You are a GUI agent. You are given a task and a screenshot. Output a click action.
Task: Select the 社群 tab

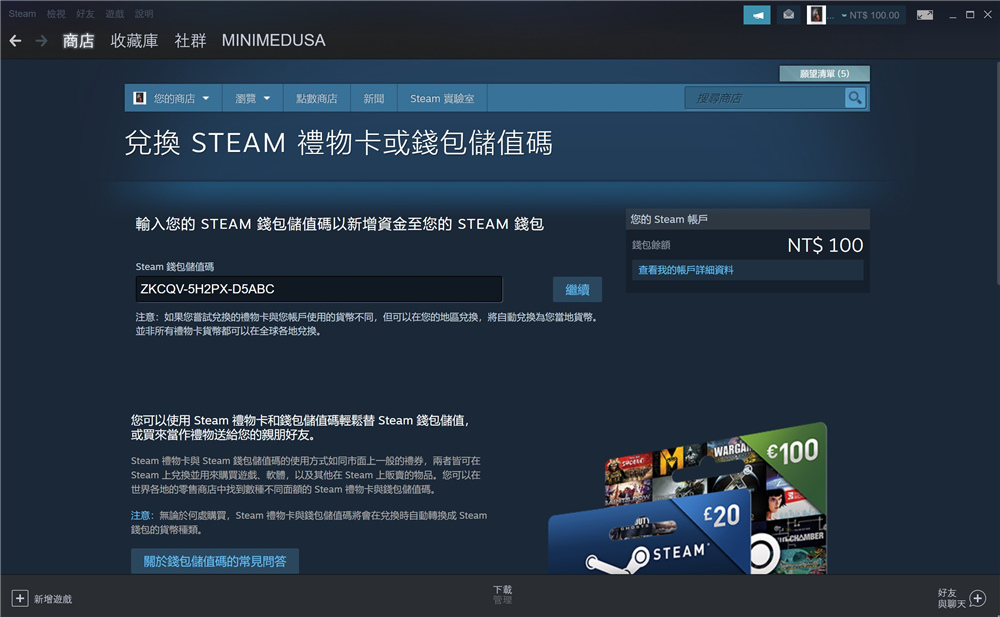(x=190, y=41)
